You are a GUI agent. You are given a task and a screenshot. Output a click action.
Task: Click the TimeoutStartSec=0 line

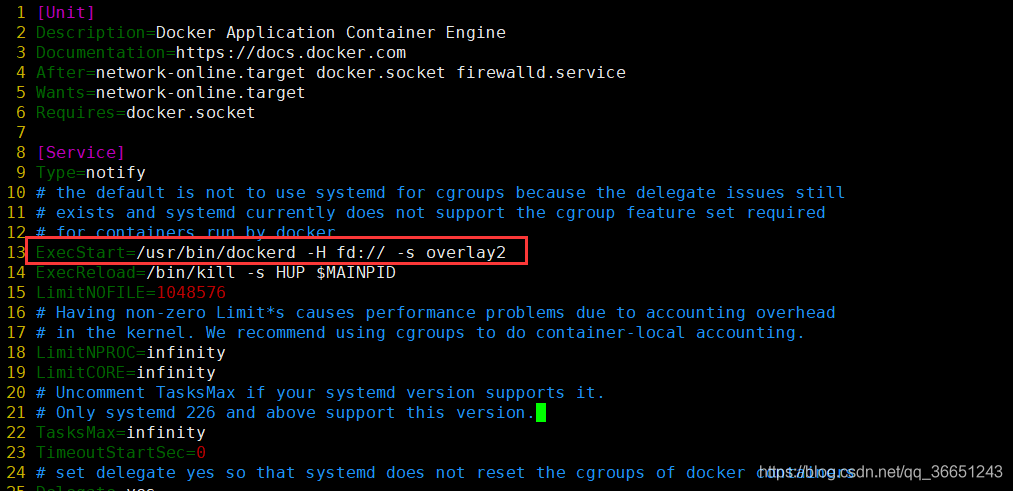[121, 452]
